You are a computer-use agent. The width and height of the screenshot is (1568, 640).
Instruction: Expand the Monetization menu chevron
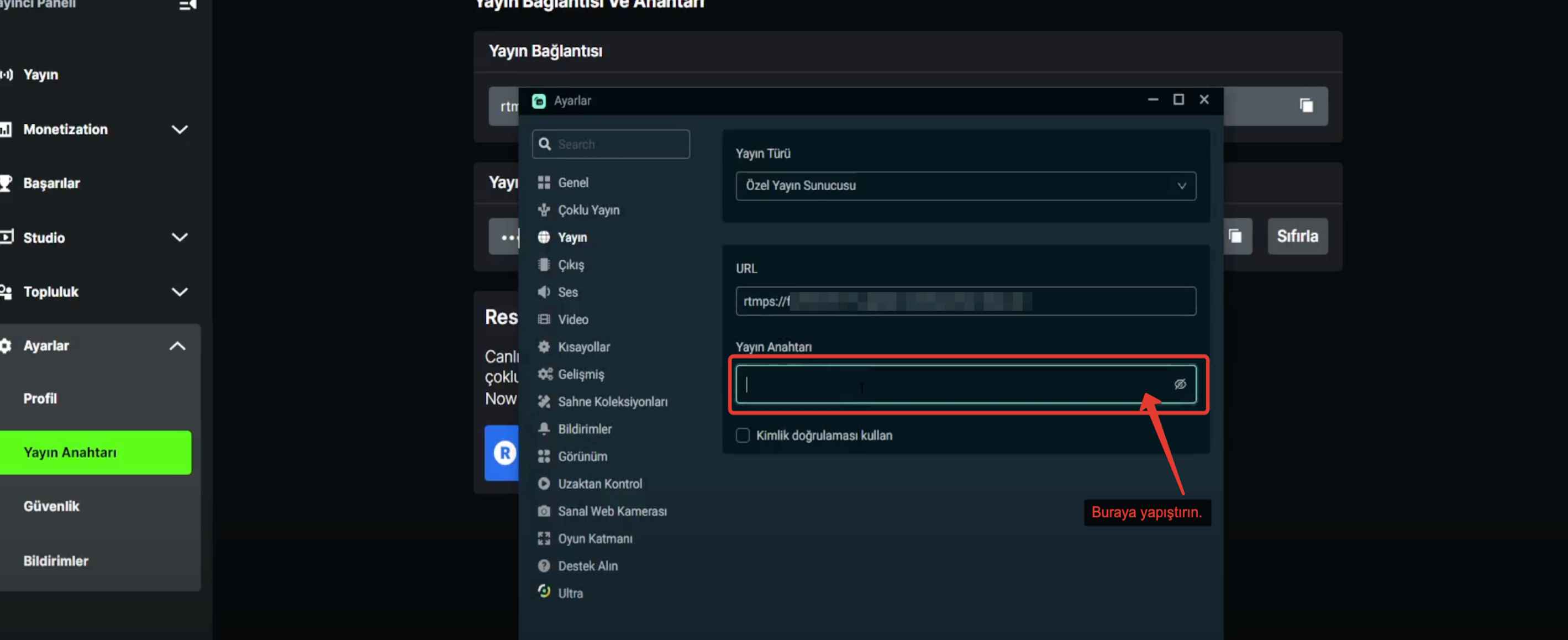point(180,129)
